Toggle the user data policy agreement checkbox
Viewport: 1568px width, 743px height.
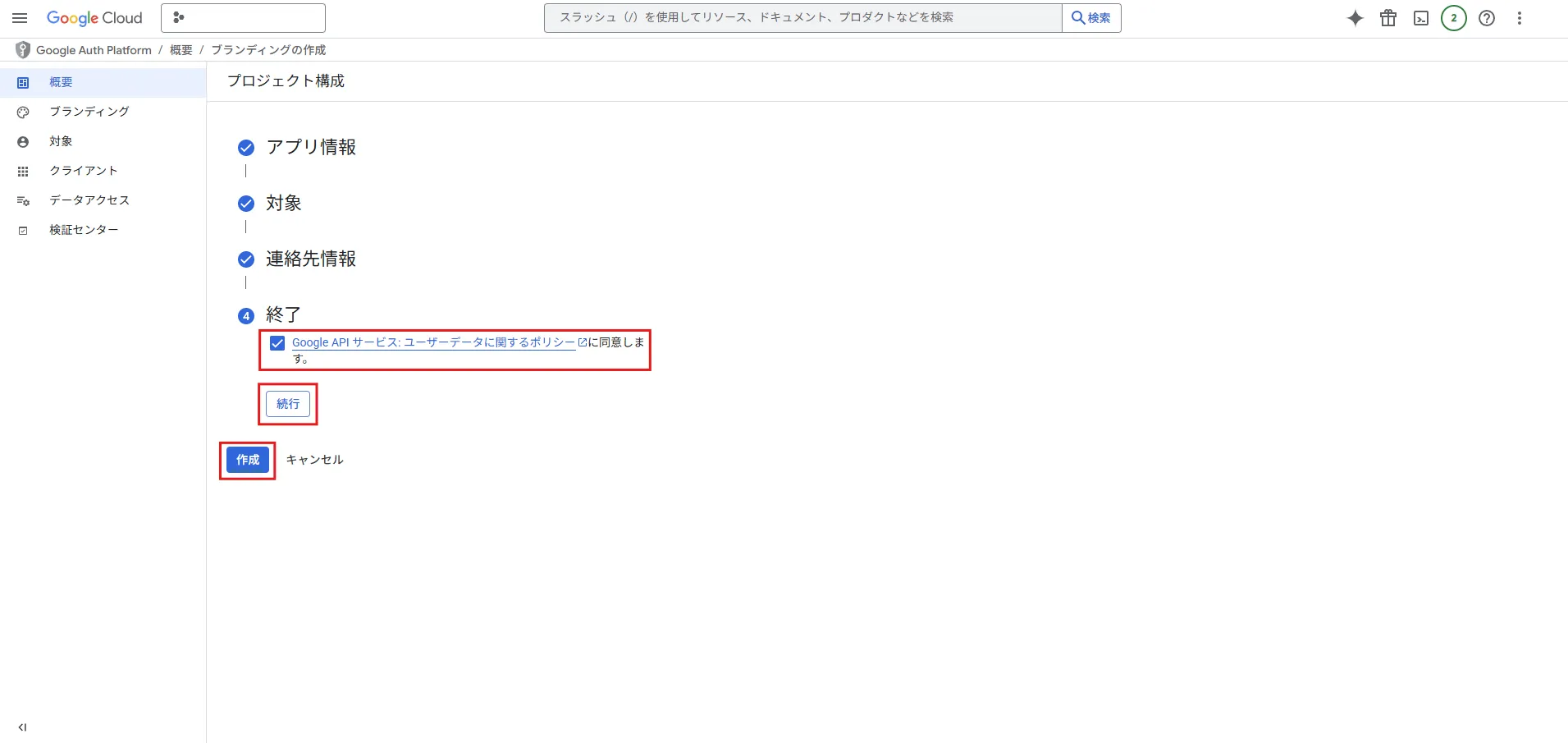[x=277, y=343]
